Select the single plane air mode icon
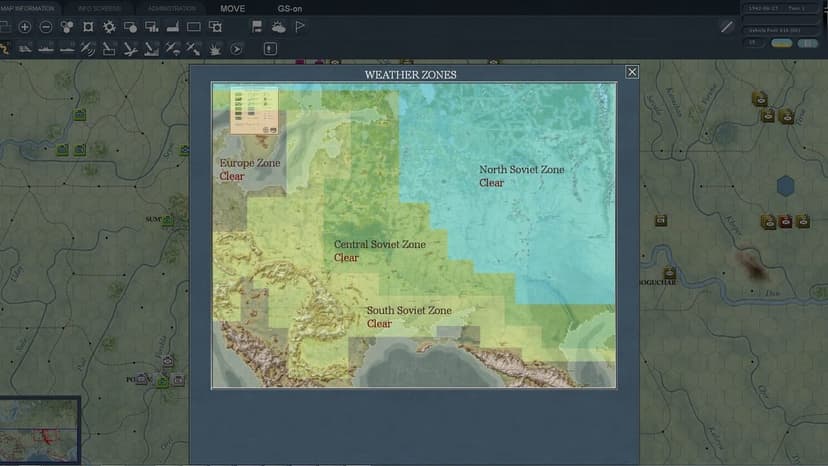828x466 pixels. coord(130,49)
